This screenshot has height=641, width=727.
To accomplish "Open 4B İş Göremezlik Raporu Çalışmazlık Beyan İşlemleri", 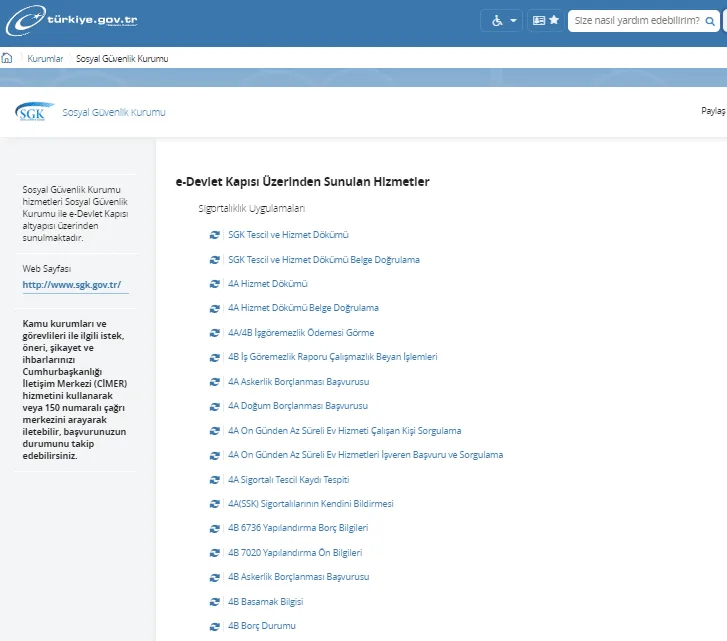I will click(x=332, y=357).
